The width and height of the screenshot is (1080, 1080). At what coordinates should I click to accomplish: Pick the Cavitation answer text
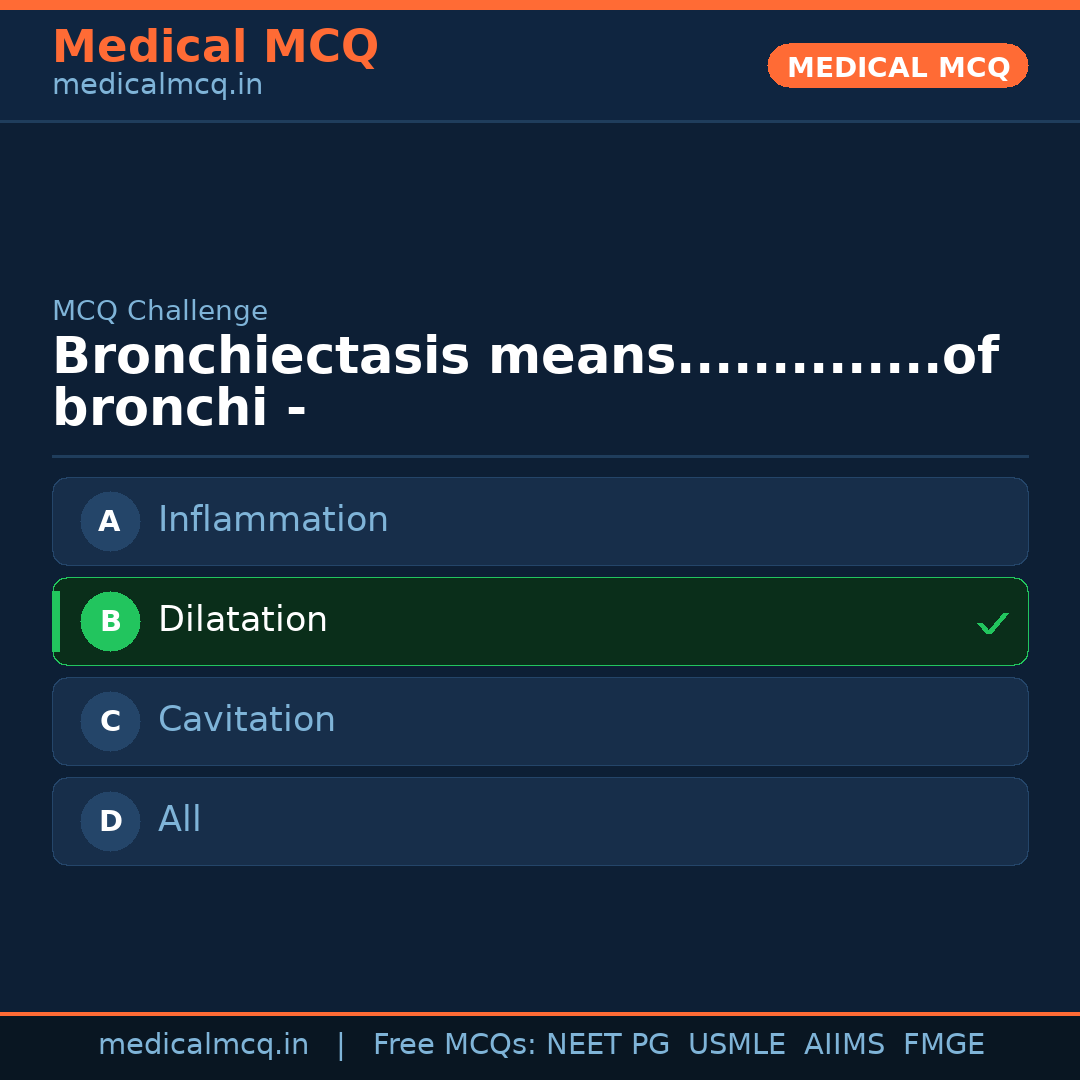click(247, 720)
